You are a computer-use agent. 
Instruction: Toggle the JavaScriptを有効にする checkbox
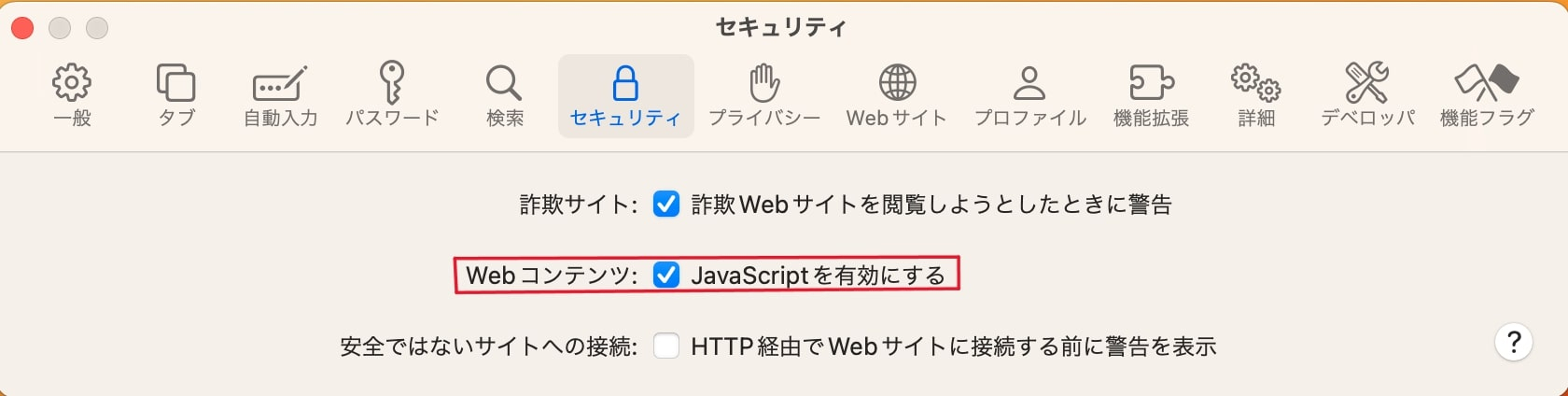point(666,275)
